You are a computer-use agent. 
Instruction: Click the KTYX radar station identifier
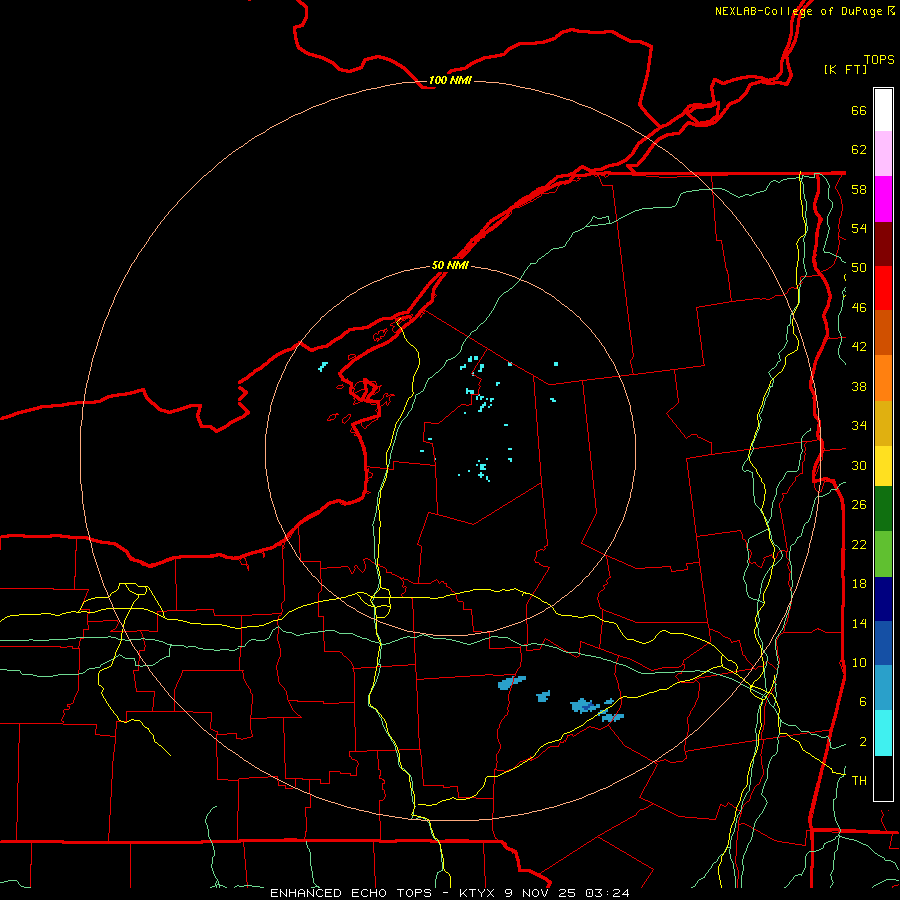[x=476, y=893]
